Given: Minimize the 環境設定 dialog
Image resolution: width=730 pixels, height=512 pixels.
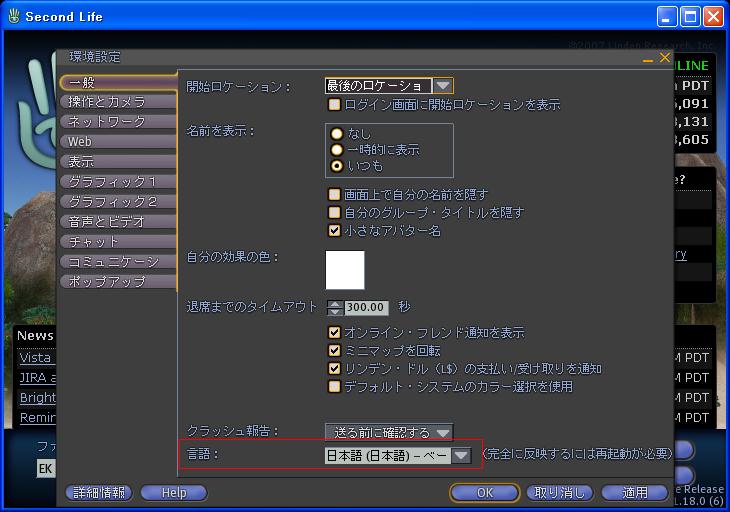Looking at the screenshot, I should click(648, 61).
